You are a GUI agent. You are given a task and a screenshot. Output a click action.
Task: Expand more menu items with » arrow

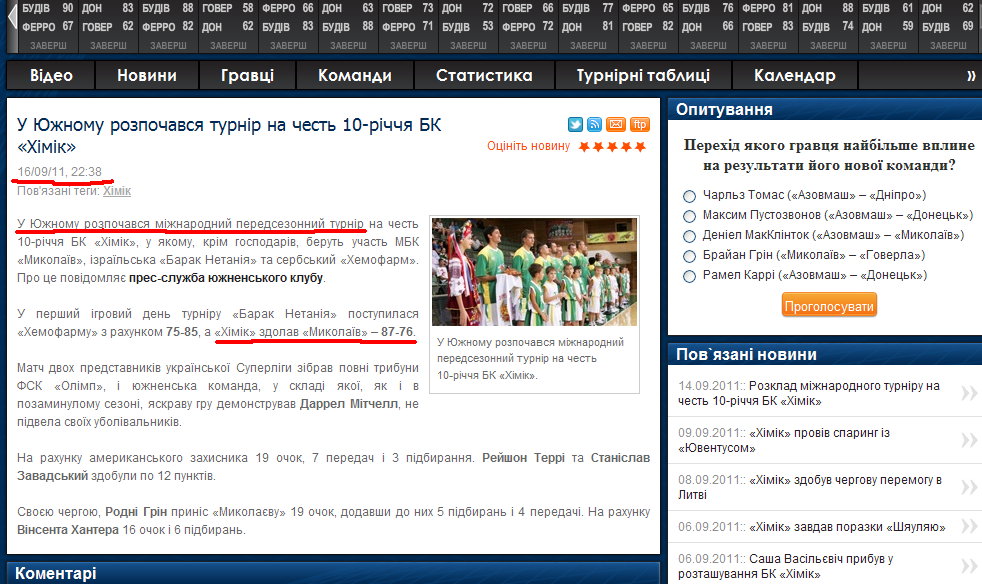pyautogui.click(x=970, y=76)
